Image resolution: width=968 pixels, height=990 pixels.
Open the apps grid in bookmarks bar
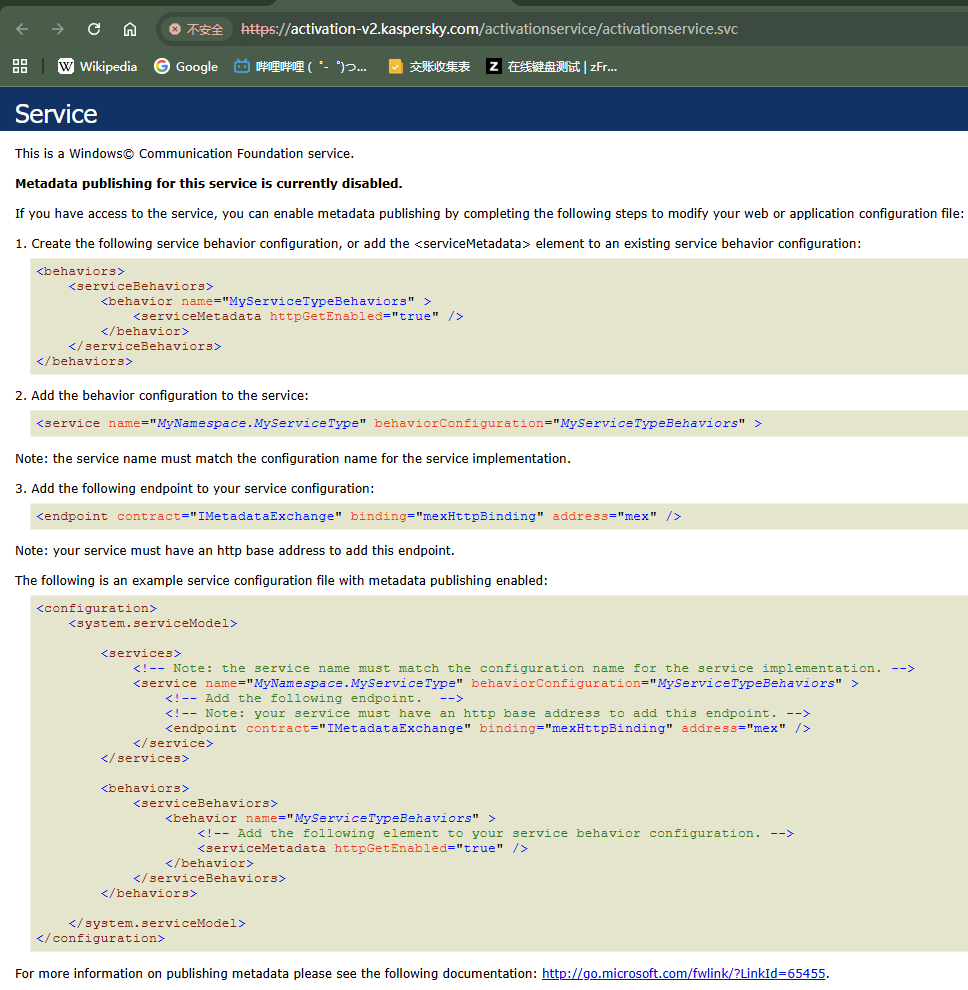(19, 66)
